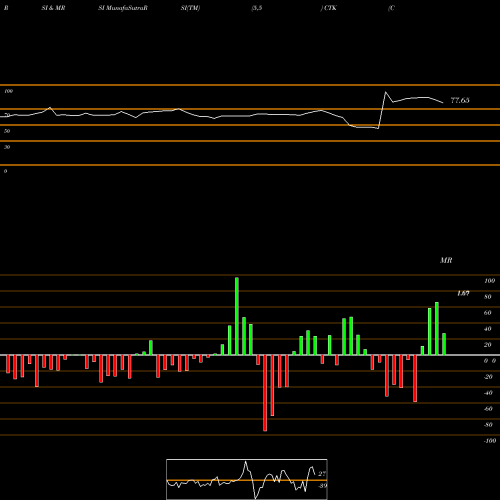
Task: Click the tallest green histogram bar
Action: click(237, 316)
